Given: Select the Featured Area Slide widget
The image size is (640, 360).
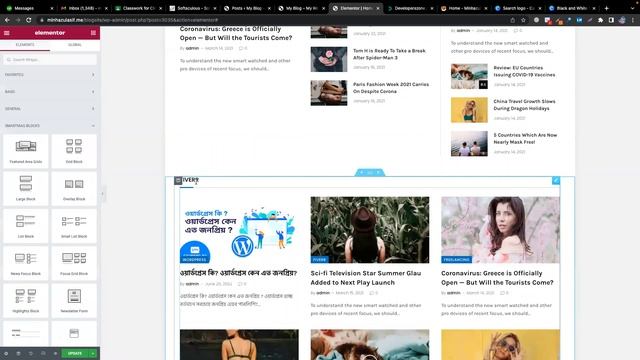Looking at the screenshot, I should click(x=26, y=151).
